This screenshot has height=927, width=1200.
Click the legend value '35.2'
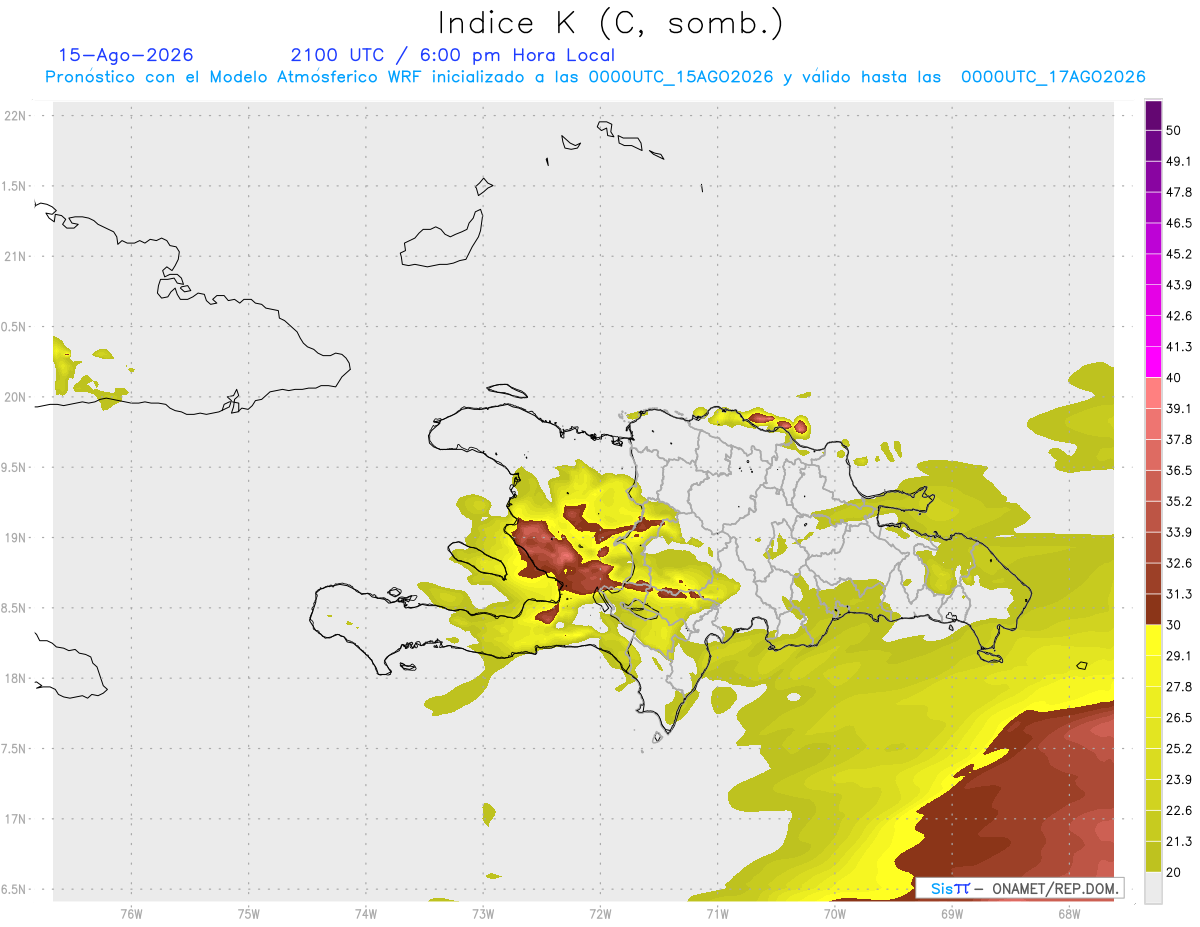[1179, 501]
